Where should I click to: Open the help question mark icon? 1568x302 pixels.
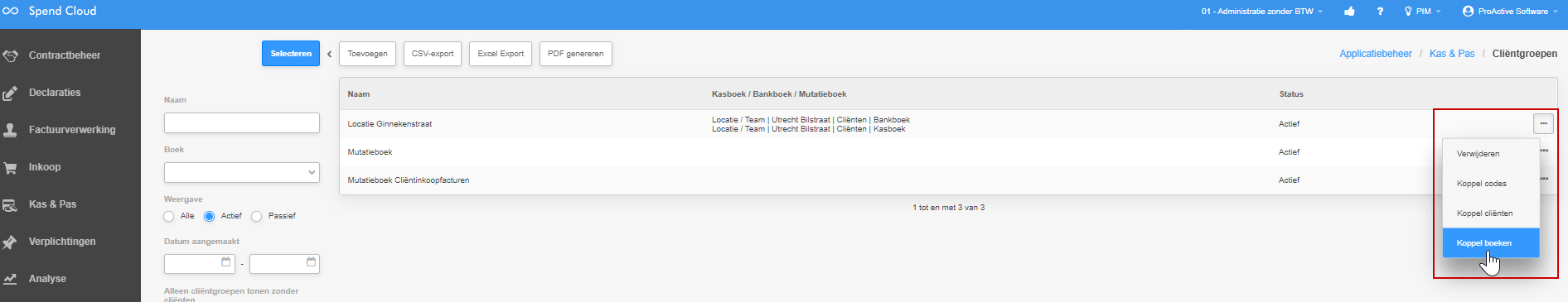pyautogui.click(x=1380, y=12)
